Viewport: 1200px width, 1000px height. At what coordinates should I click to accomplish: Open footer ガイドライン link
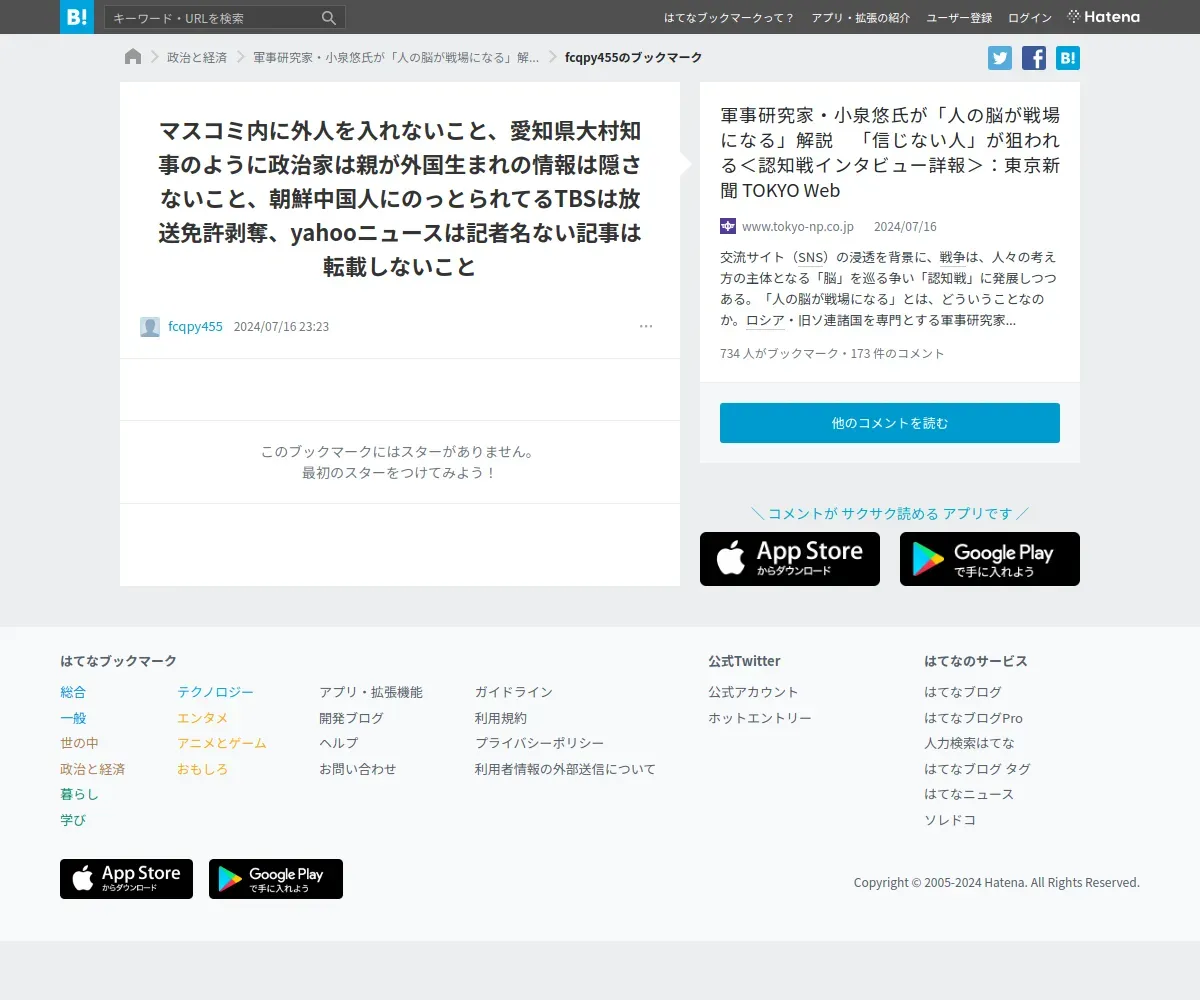[514, 692]
